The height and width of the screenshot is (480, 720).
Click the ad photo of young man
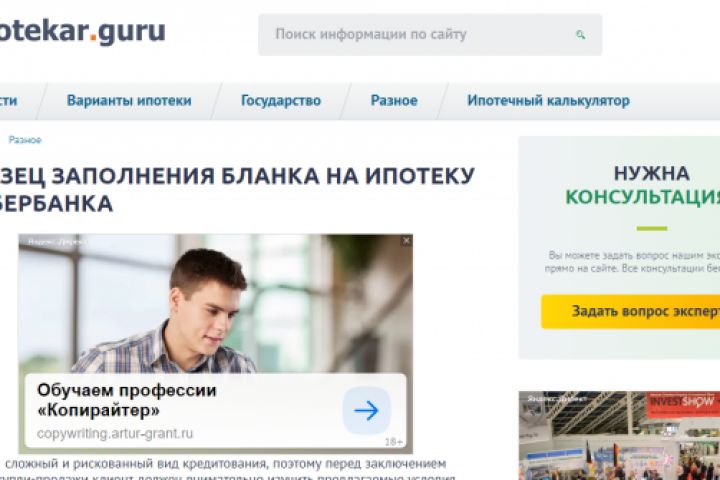(215, 304)
